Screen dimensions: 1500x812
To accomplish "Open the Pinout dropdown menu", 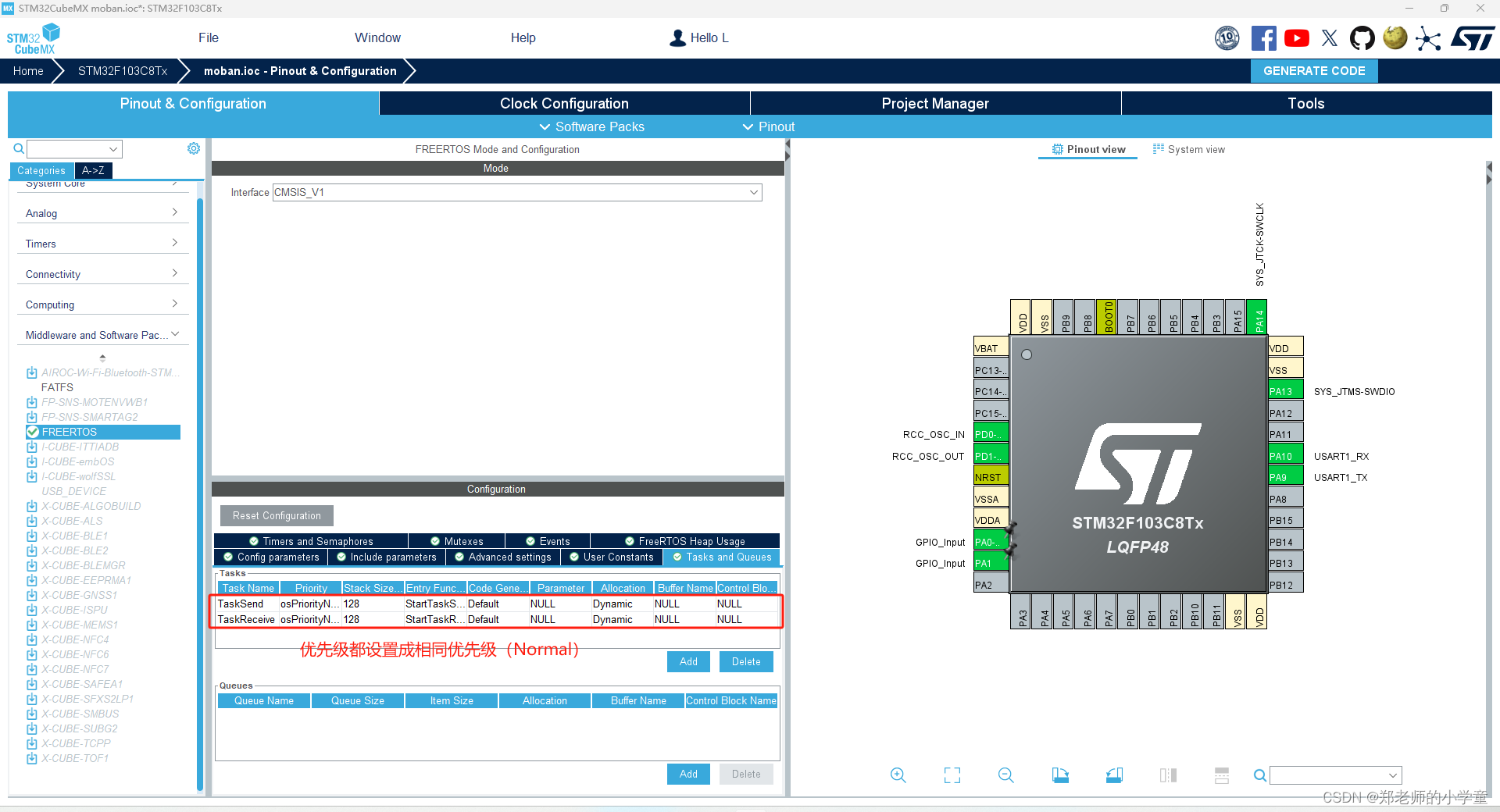I will (x=769, y=126).
